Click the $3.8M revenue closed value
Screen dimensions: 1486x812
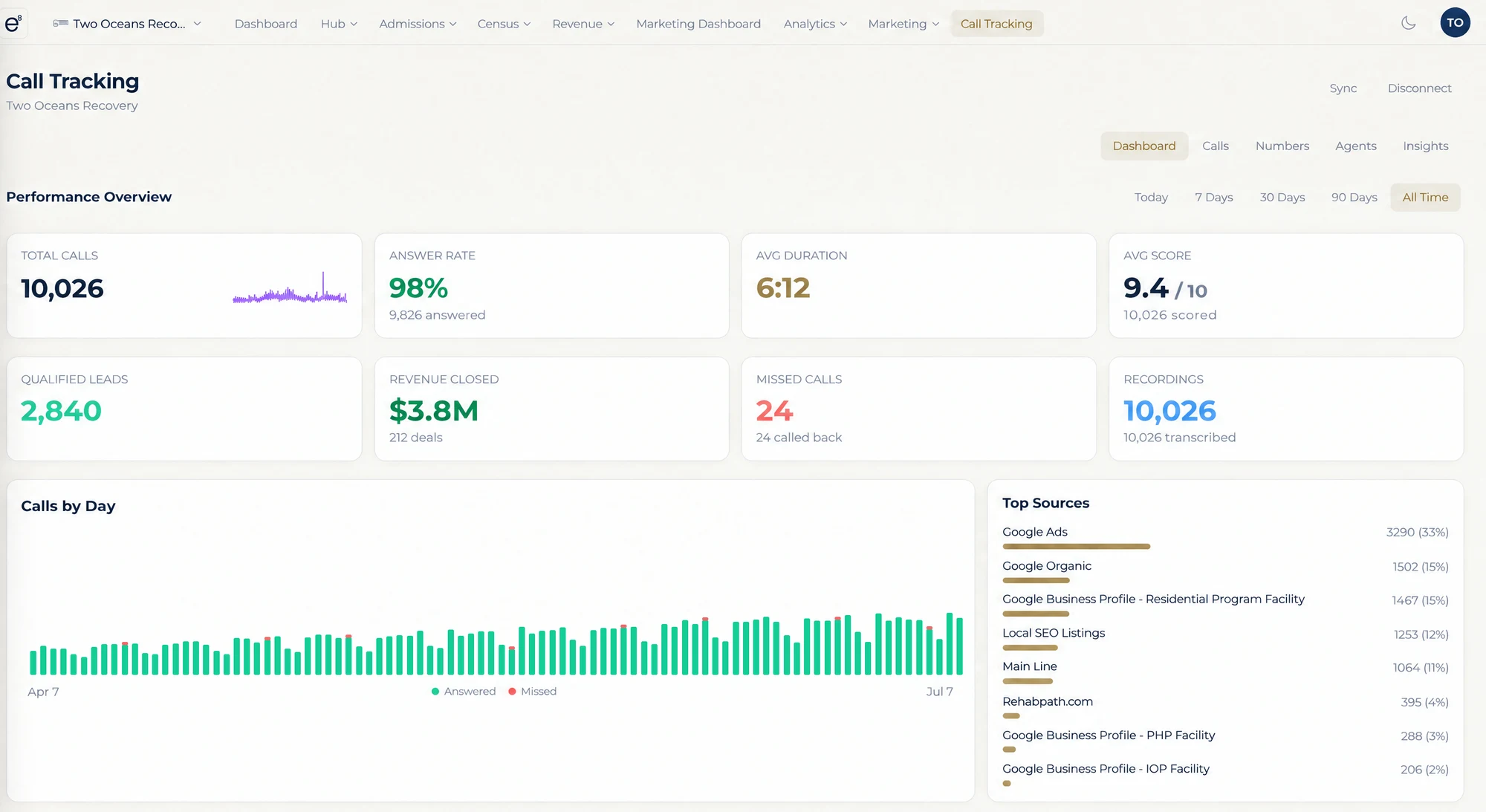click(x=433, y=411)
